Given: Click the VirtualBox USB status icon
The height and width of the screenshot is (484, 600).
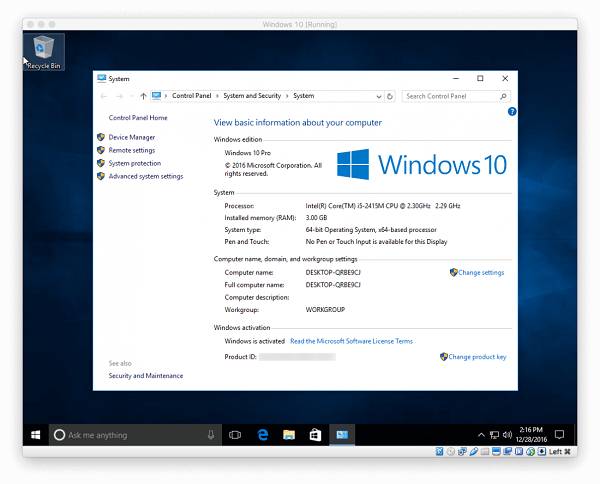Looking at the screenshot, I should [x=474, y=451].
